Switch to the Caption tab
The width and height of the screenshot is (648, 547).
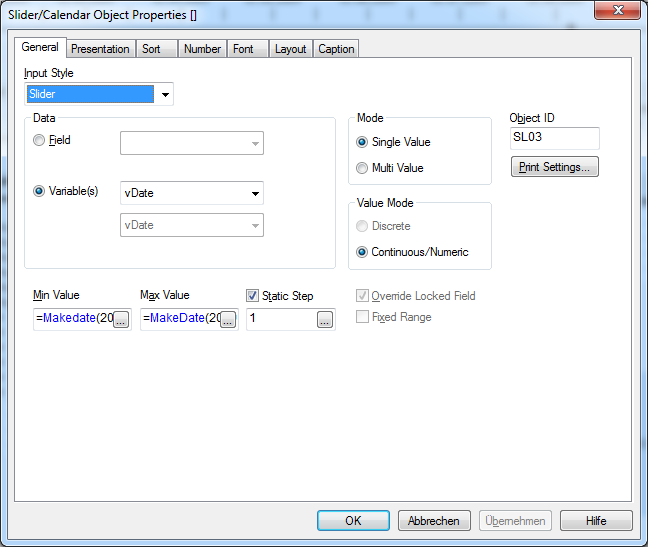click(x=336, y=49)
